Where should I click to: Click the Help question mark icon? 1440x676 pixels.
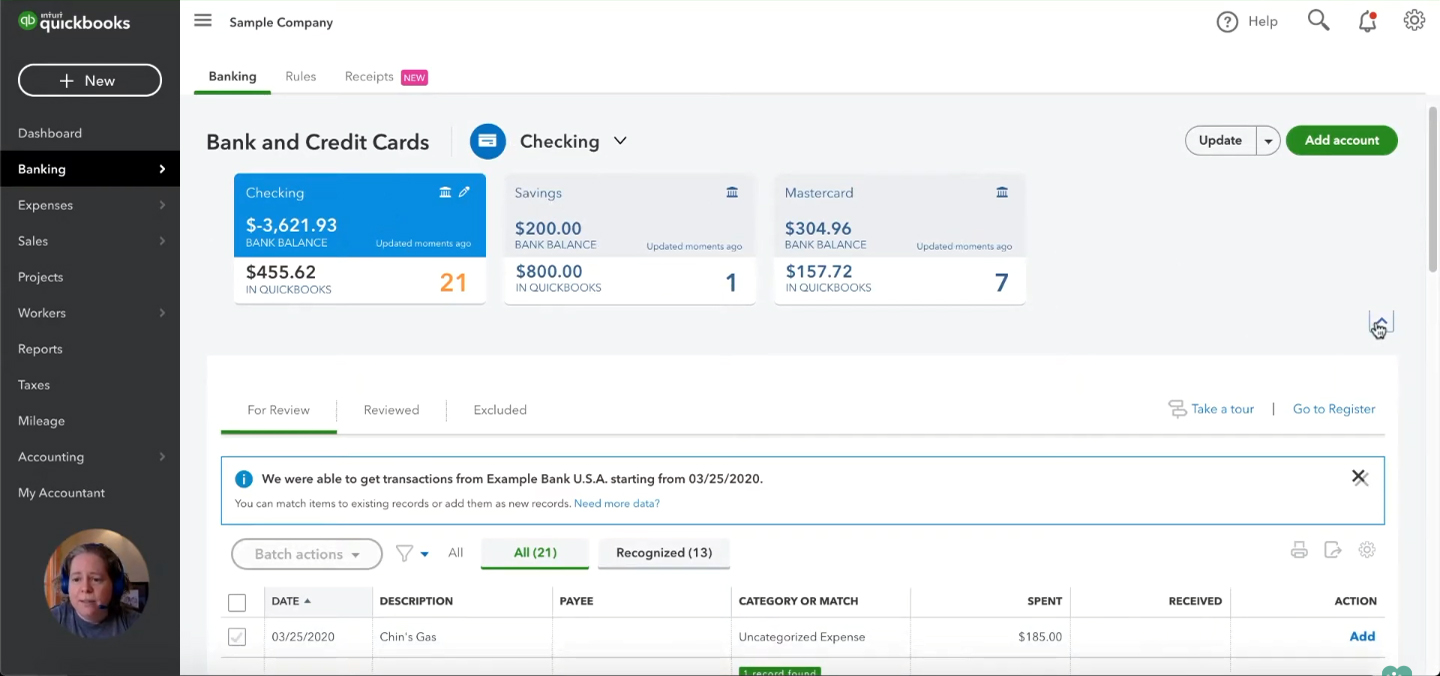click(1227, 22)
